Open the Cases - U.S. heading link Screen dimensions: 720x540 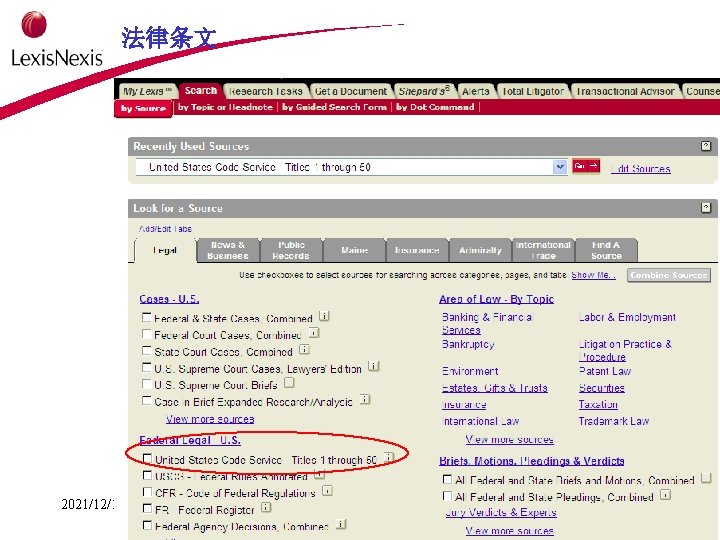click(x=169, y=299)
